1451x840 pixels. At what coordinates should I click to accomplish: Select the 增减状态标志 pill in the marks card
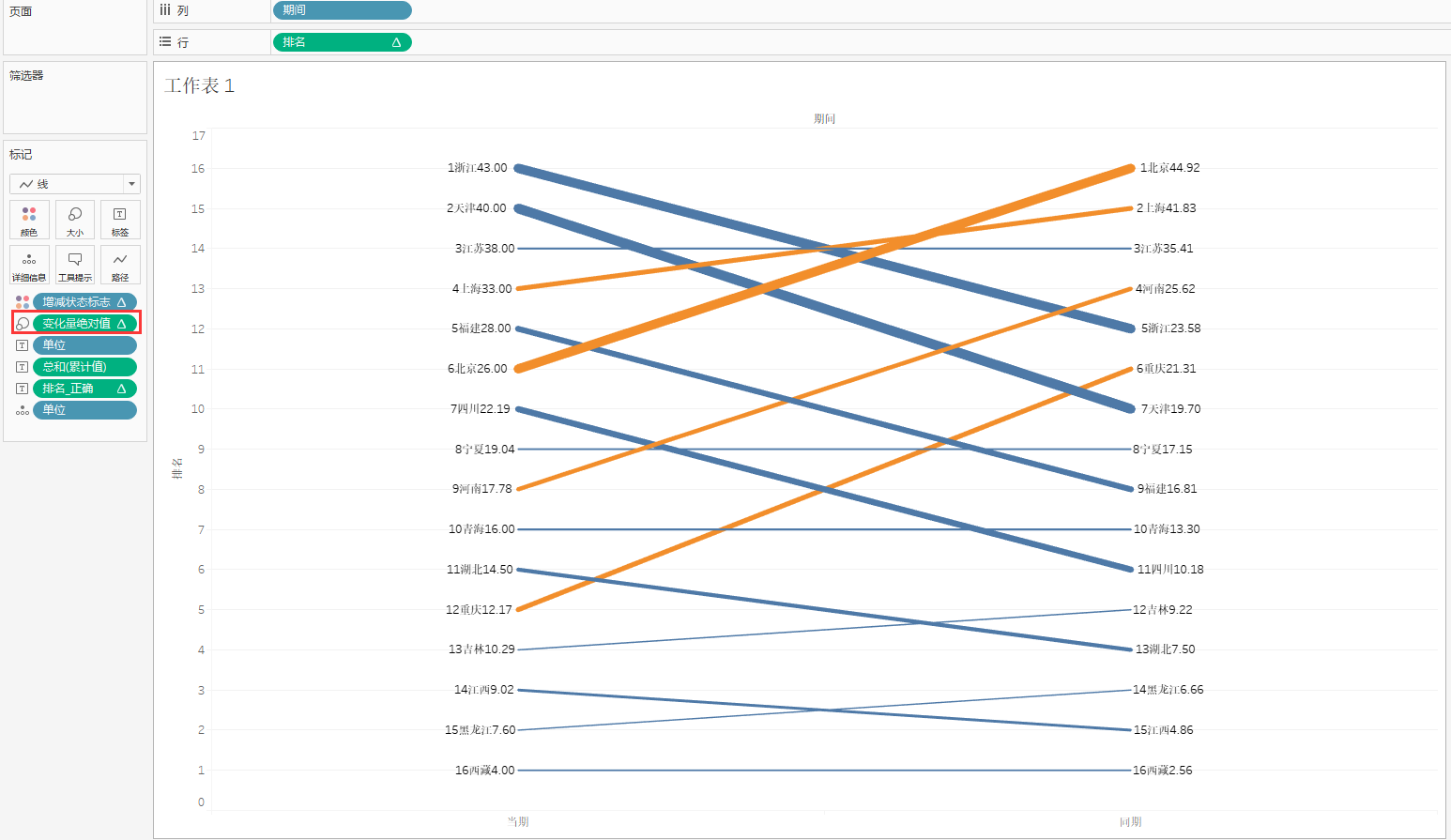tap(84, 302)
